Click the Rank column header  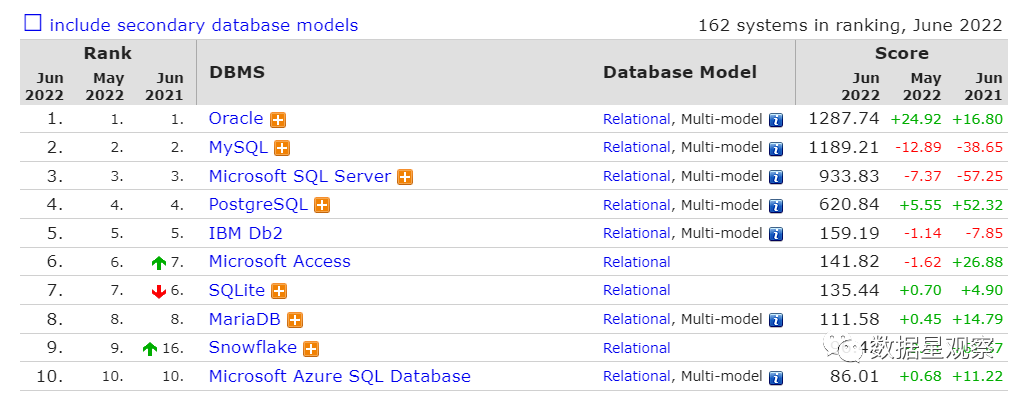click(108, 53)
